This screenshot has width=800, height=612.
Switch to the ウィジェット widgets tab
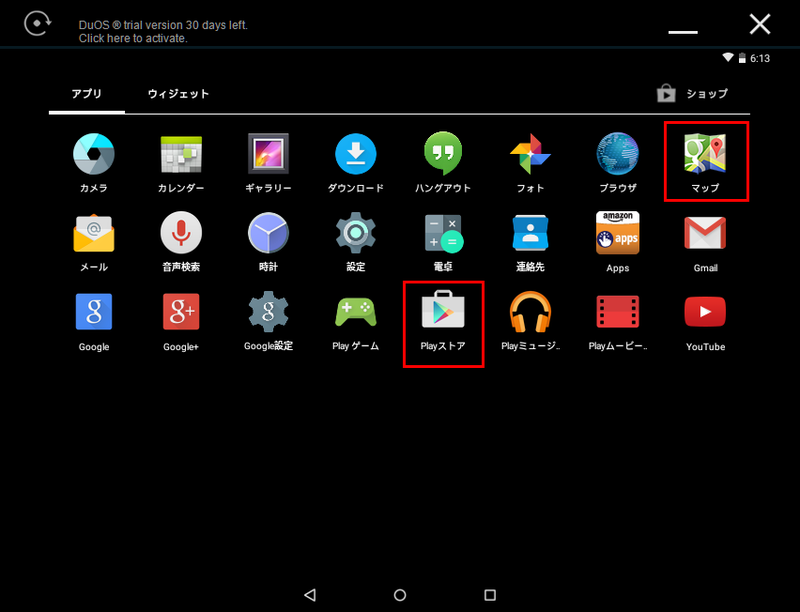click(178, 94)
